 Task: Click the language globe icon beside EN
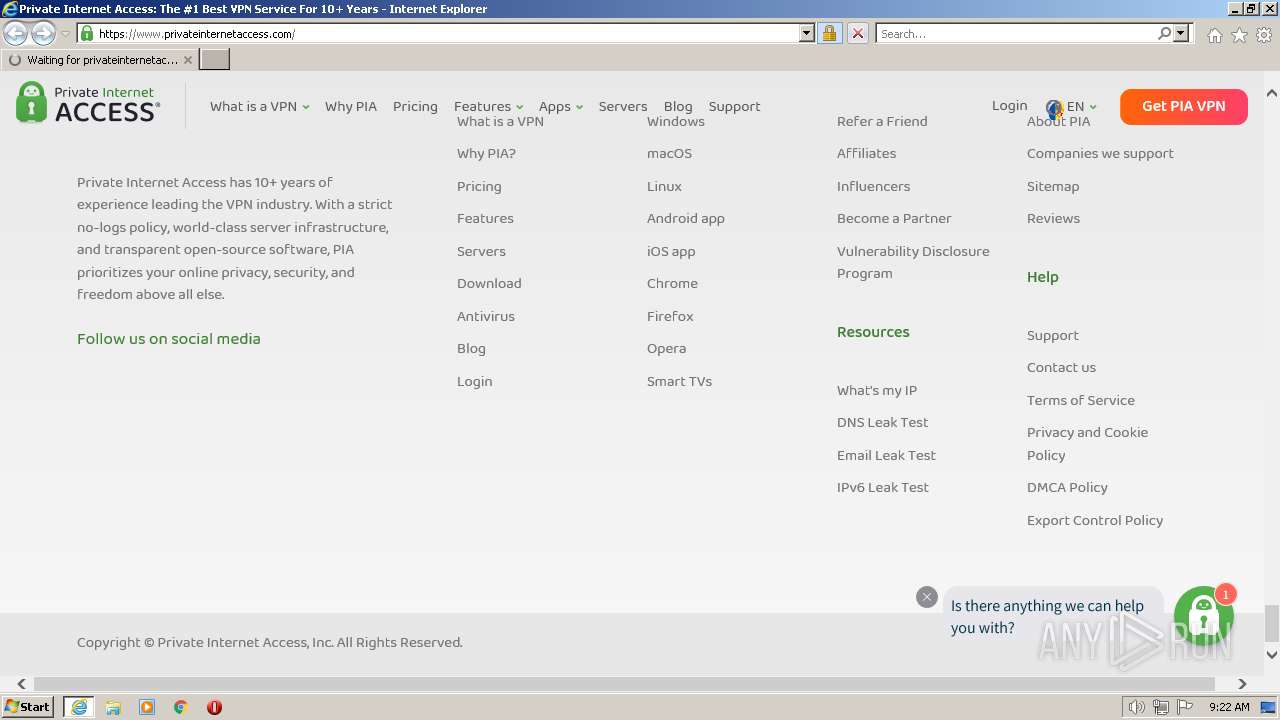(1054, 108)
